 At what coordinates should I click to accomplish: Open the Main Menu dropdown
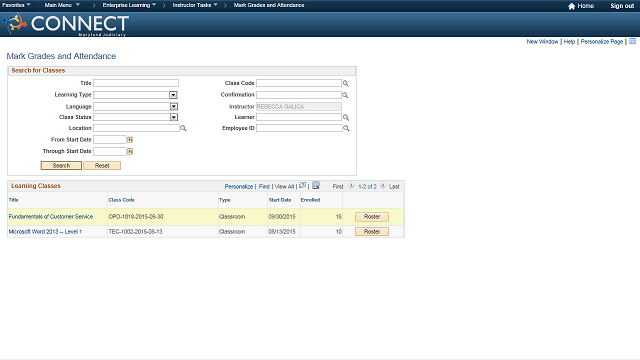pos(62,5)
